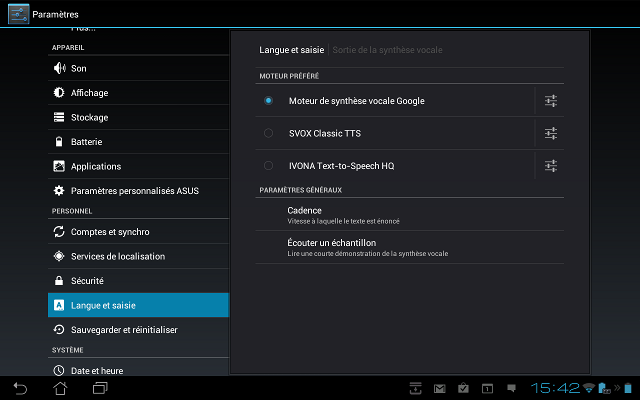This screenshot has height=400, width=640.
Task: Tap the Sauvegarder et réinitialiser restore icon
Action: pos(59,330)
